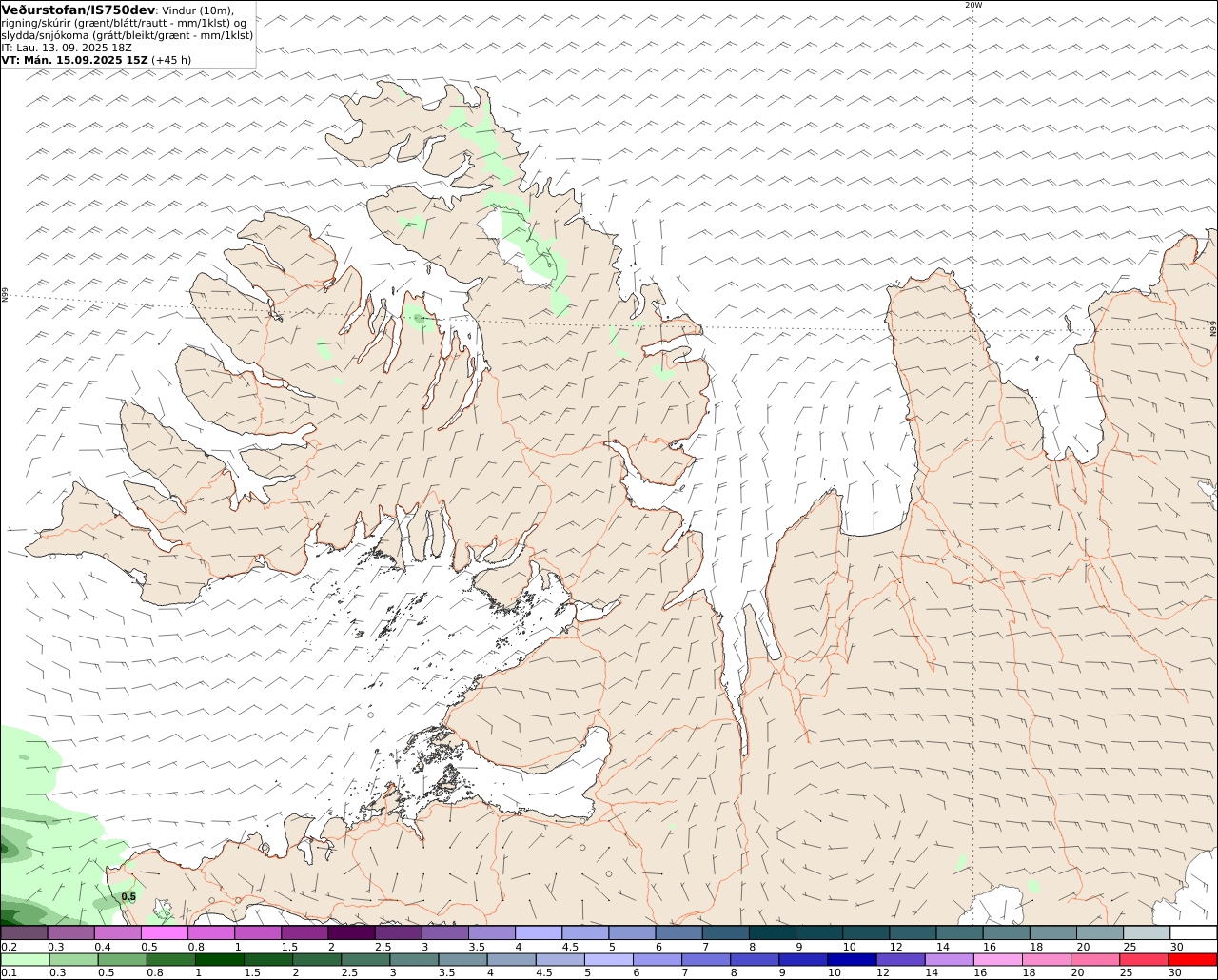The image size is (1218, 980).
Task: Click the gray-teal swatch labeled 20 in upper scale
Action: (x=1100, y=933)
